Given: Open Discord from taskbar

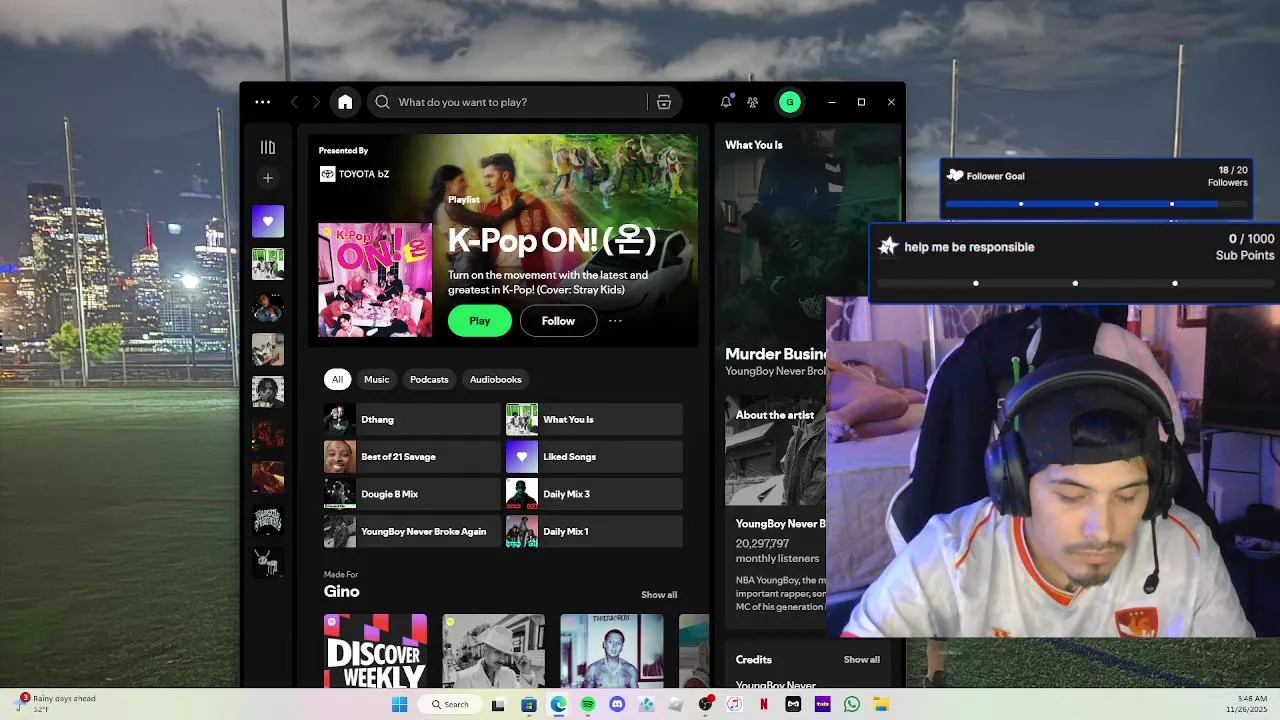Looking at the screenshot, I should click(617, 705).
